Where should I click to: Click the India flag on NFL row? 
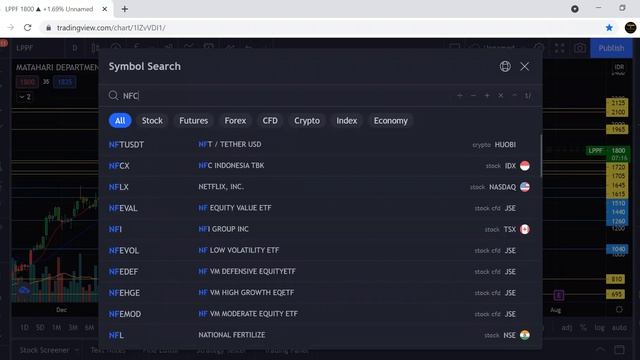[525, 335]
